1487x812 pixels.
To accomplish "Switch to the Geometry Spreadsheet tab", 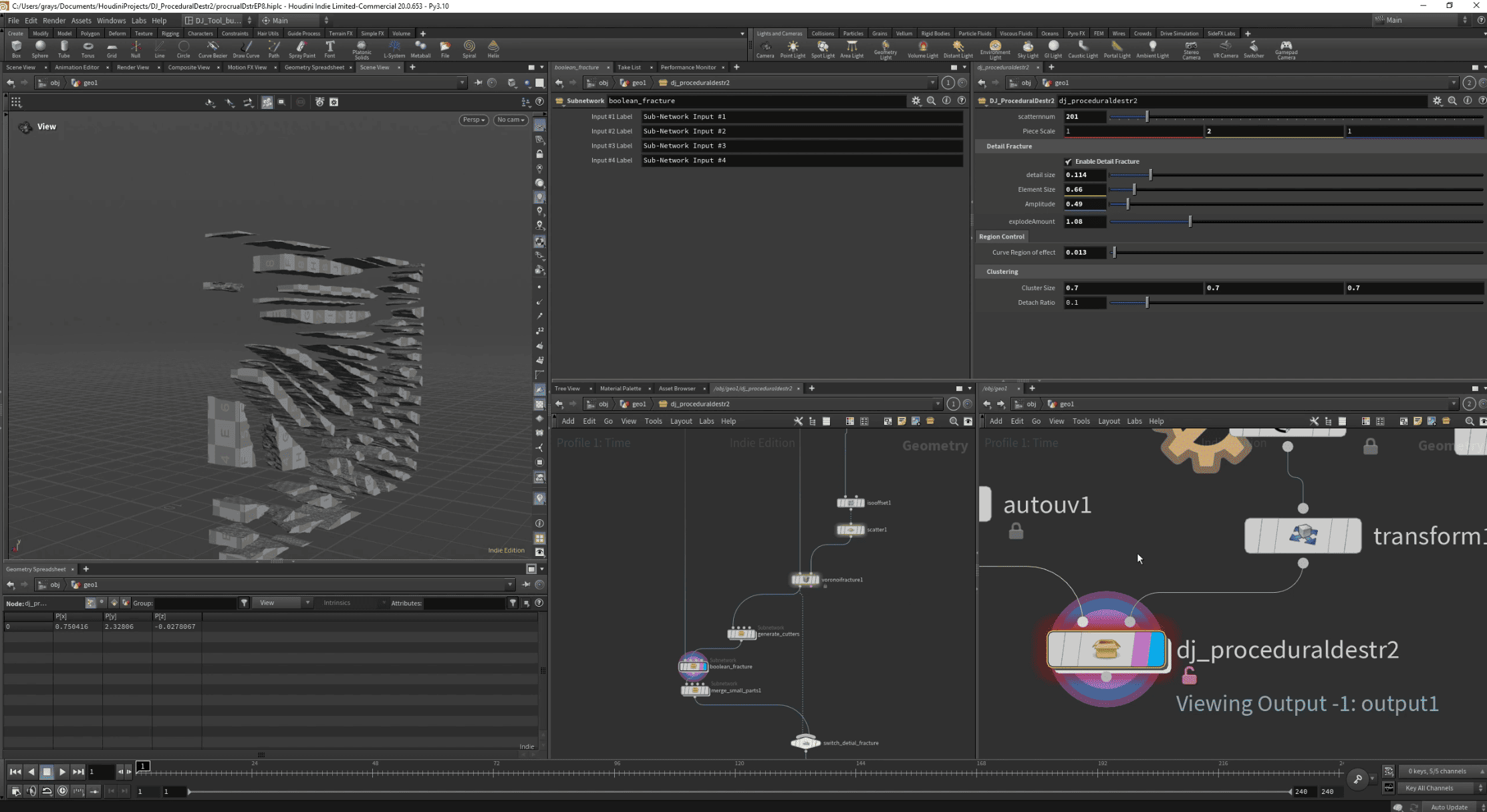I will click(314, 67).
